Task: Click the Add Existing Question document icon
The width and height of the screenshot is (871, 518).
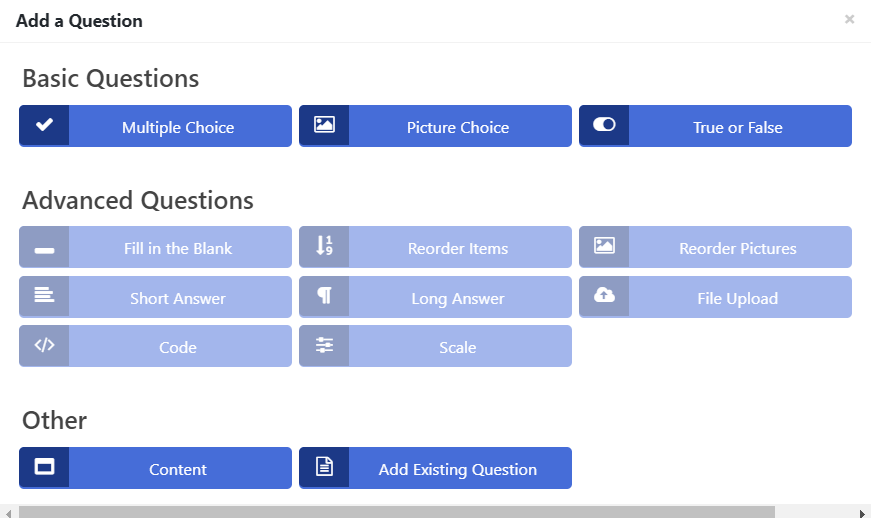Action: click(x=324, y=466)
